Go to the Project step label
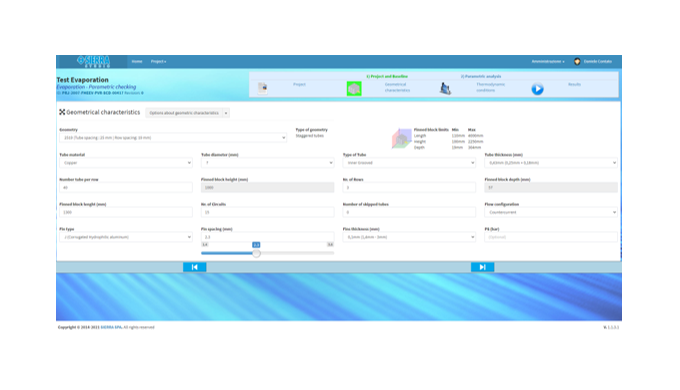This screenshot has height=390, width=680. coord(299,85)
